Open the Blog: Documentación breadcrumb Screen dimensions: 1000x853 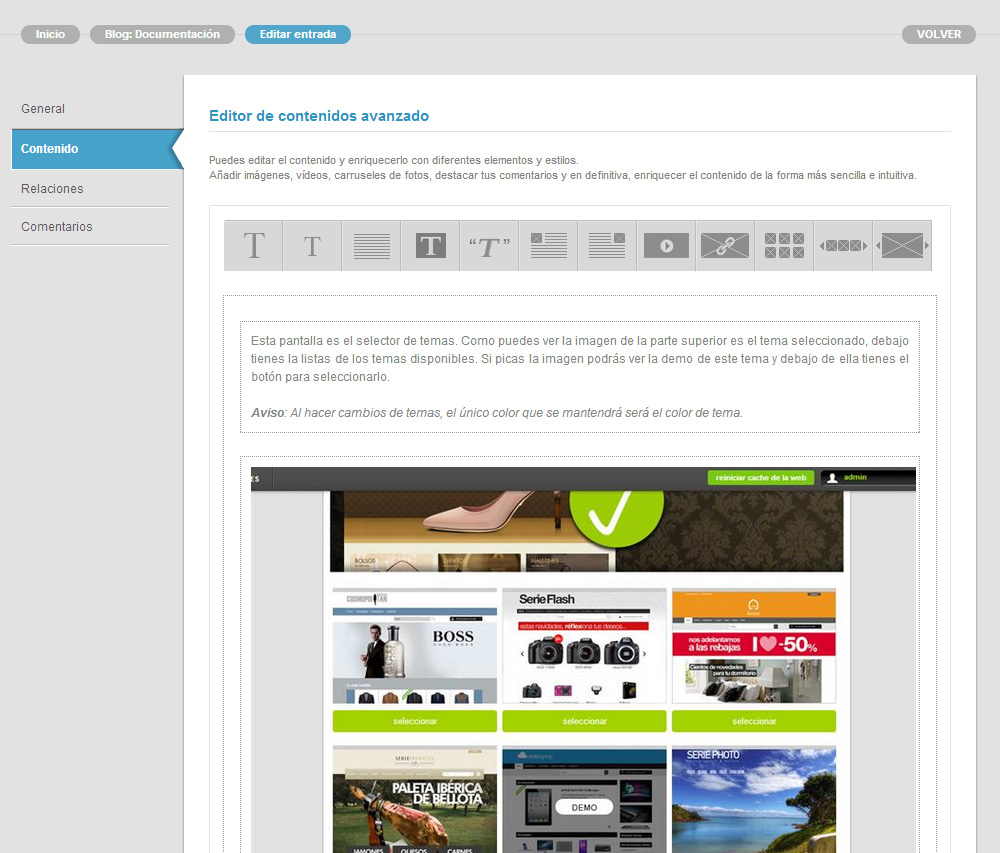[x=162, y=34]
